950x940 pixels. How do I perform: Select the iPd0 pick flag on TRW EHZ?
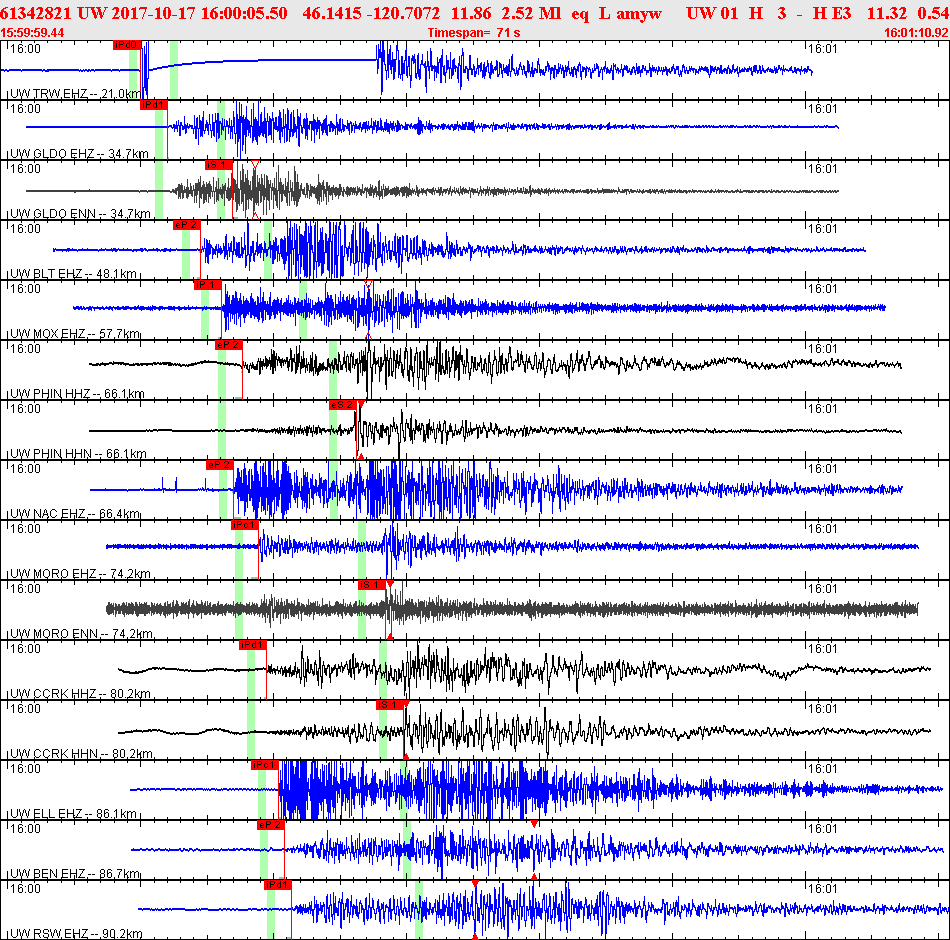pos(126,45)
